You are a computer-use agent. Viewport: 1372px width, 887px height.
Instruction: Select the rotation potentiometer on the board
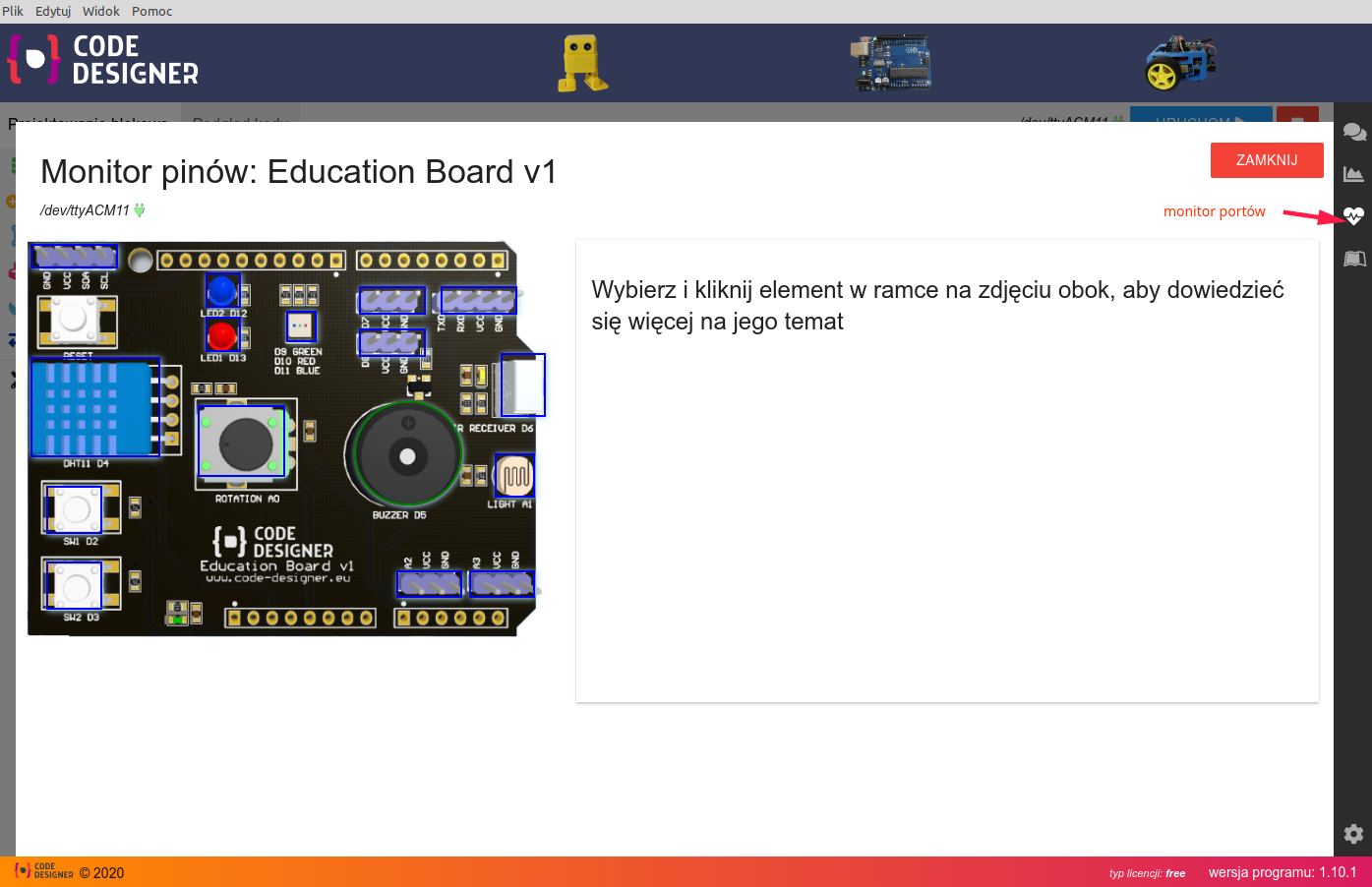tap(242, 442)
